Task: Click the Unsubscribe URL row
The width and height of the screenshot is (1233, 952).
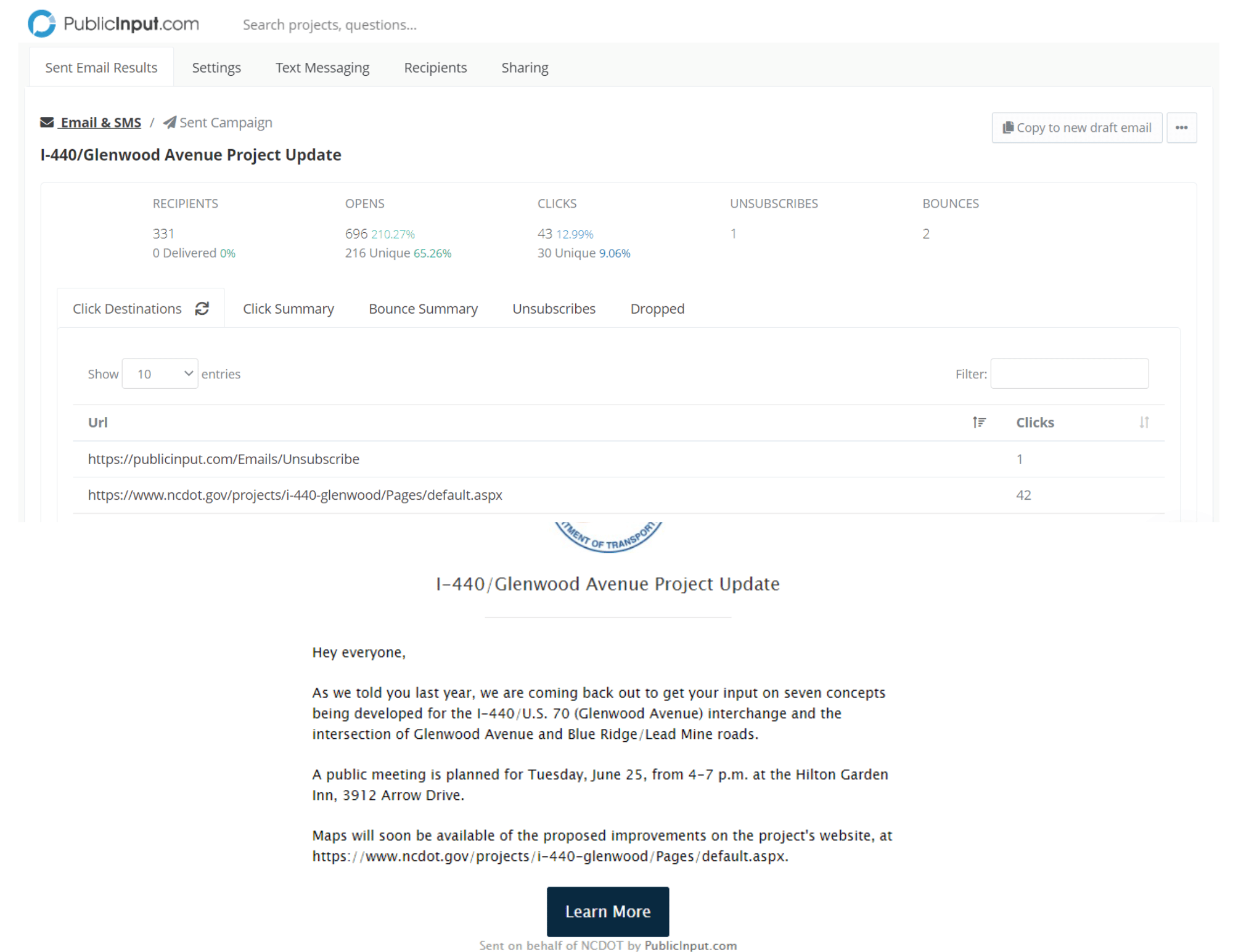Action: (618, 459)
